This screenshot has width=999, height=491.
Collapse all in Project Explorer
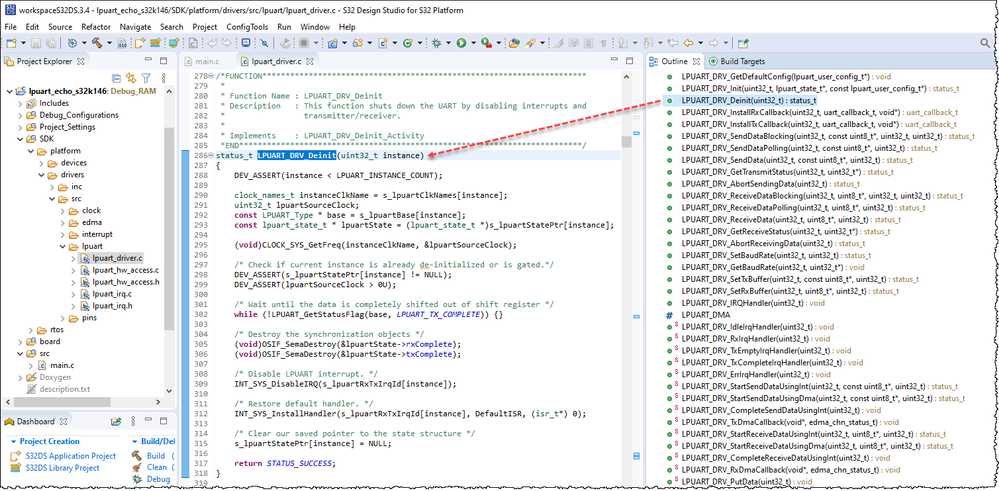click(116, 78)
